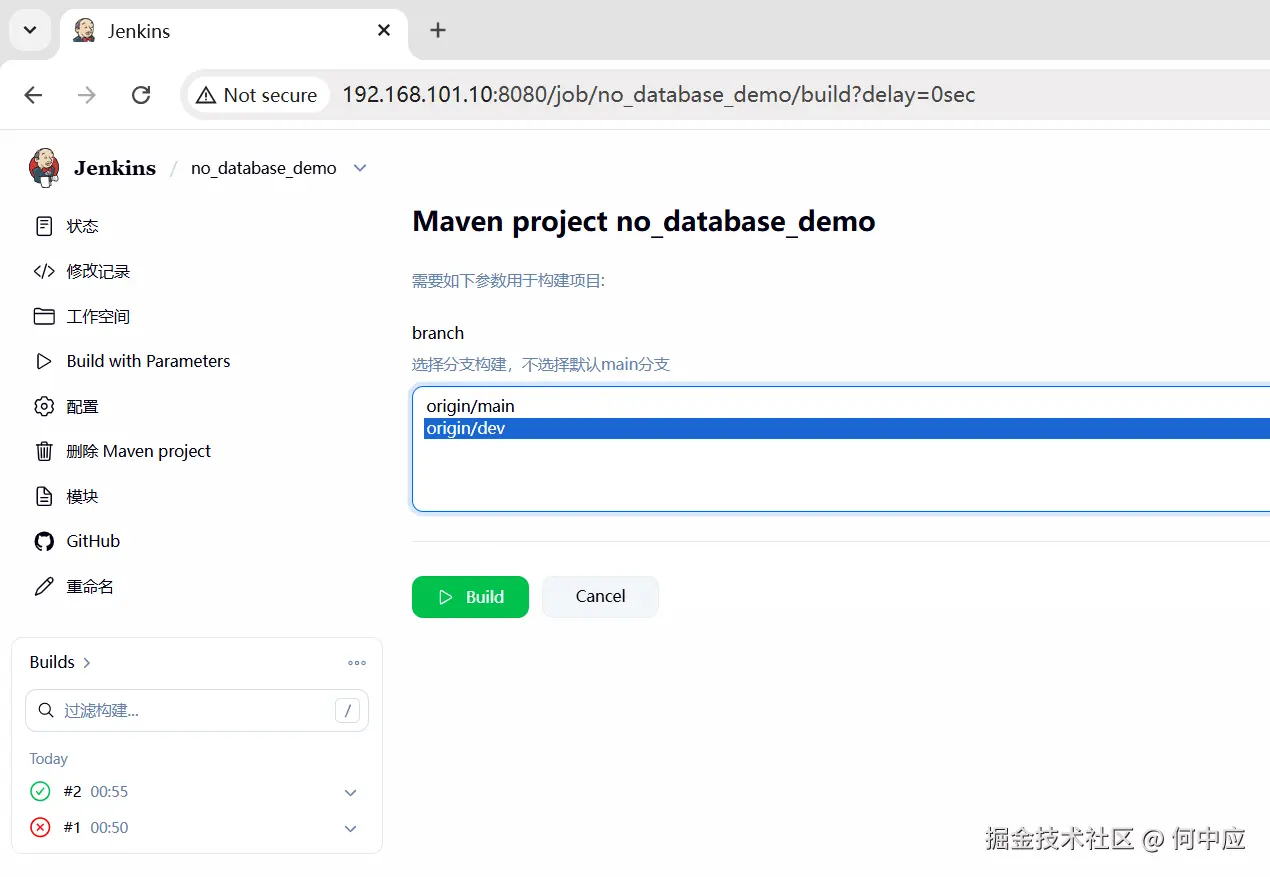The height and width of the screenshot is (877, 1270).
Task: Expand the Builds heading chevron
Action: [87, 662]
